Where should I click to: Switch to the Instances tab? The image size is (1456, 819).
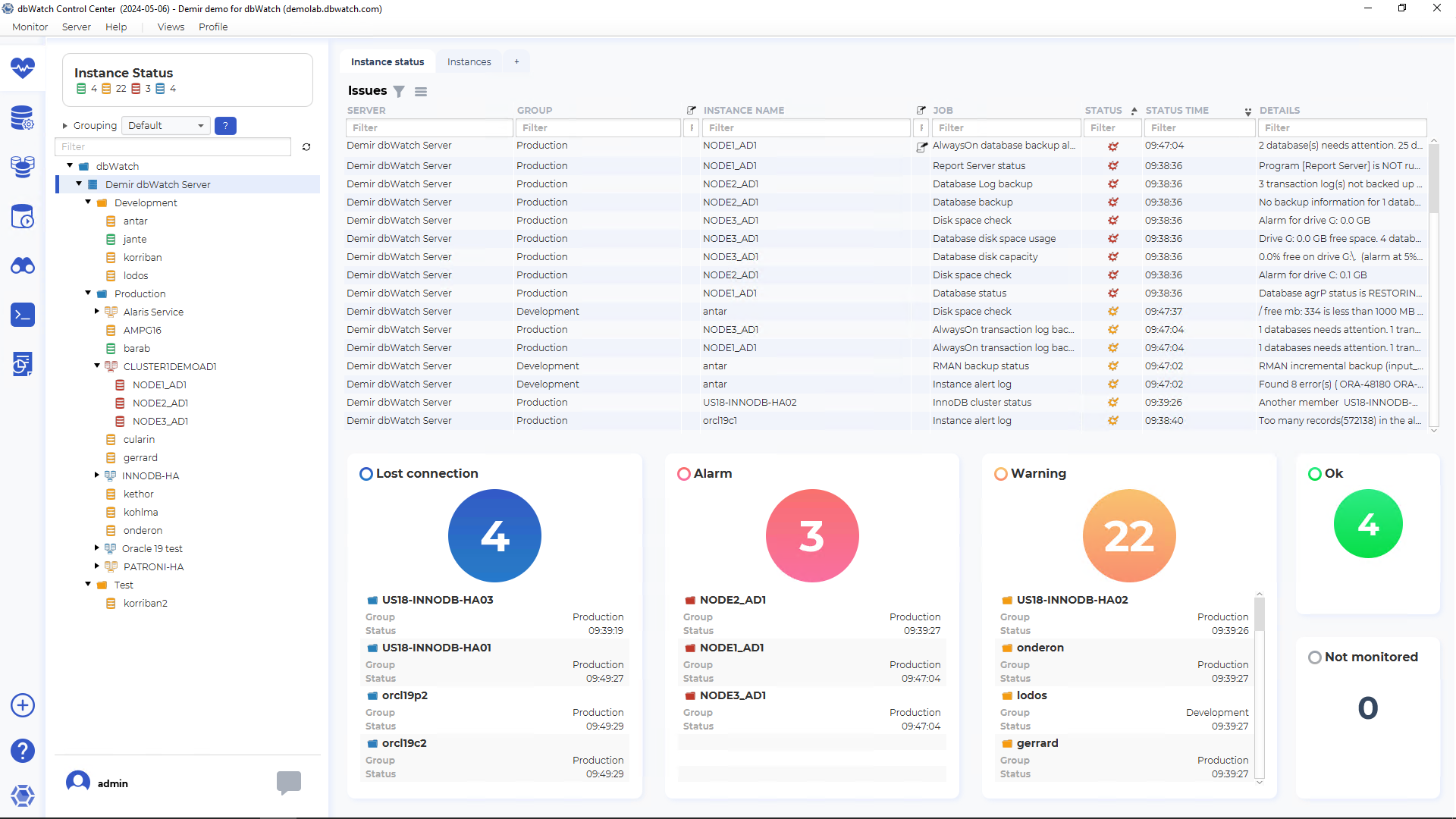click(469, 61)
